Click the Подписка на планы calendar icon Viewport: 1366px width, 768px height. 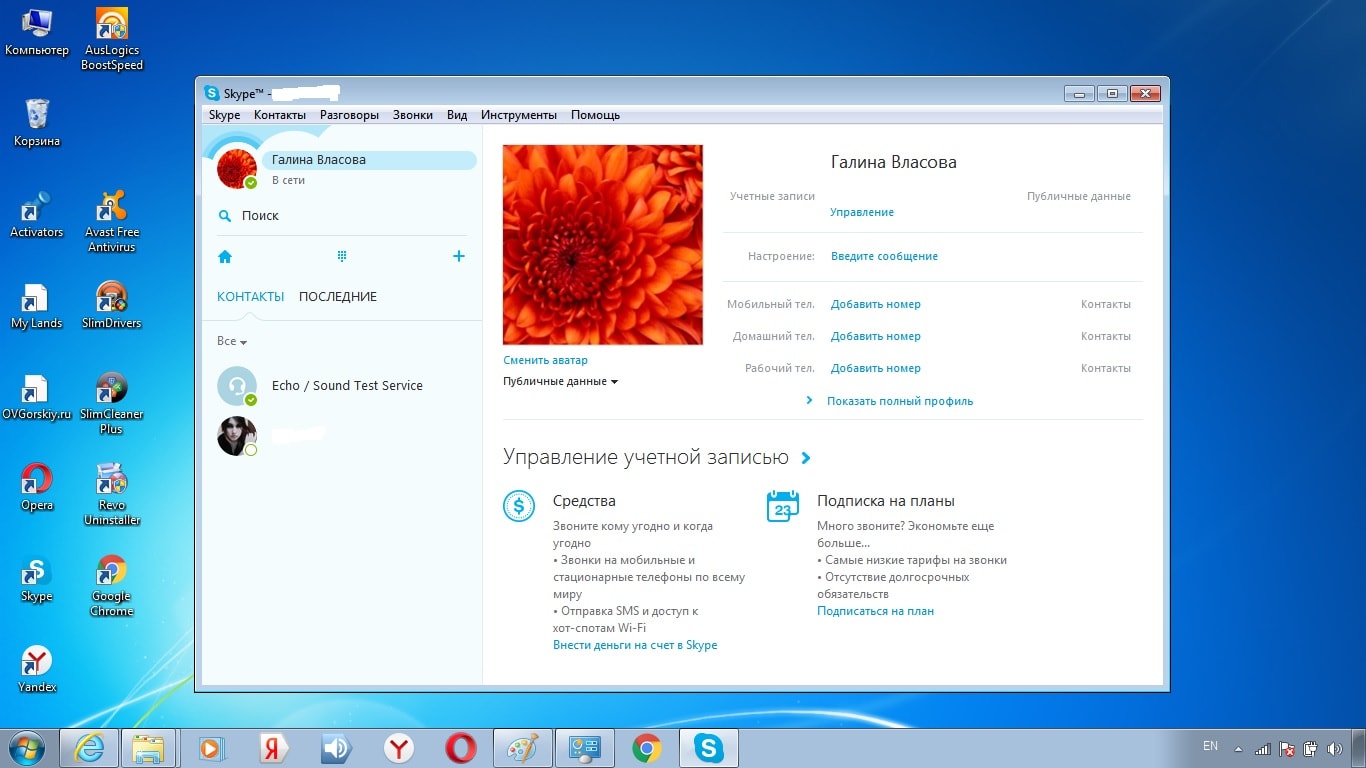tap(782, 506)
